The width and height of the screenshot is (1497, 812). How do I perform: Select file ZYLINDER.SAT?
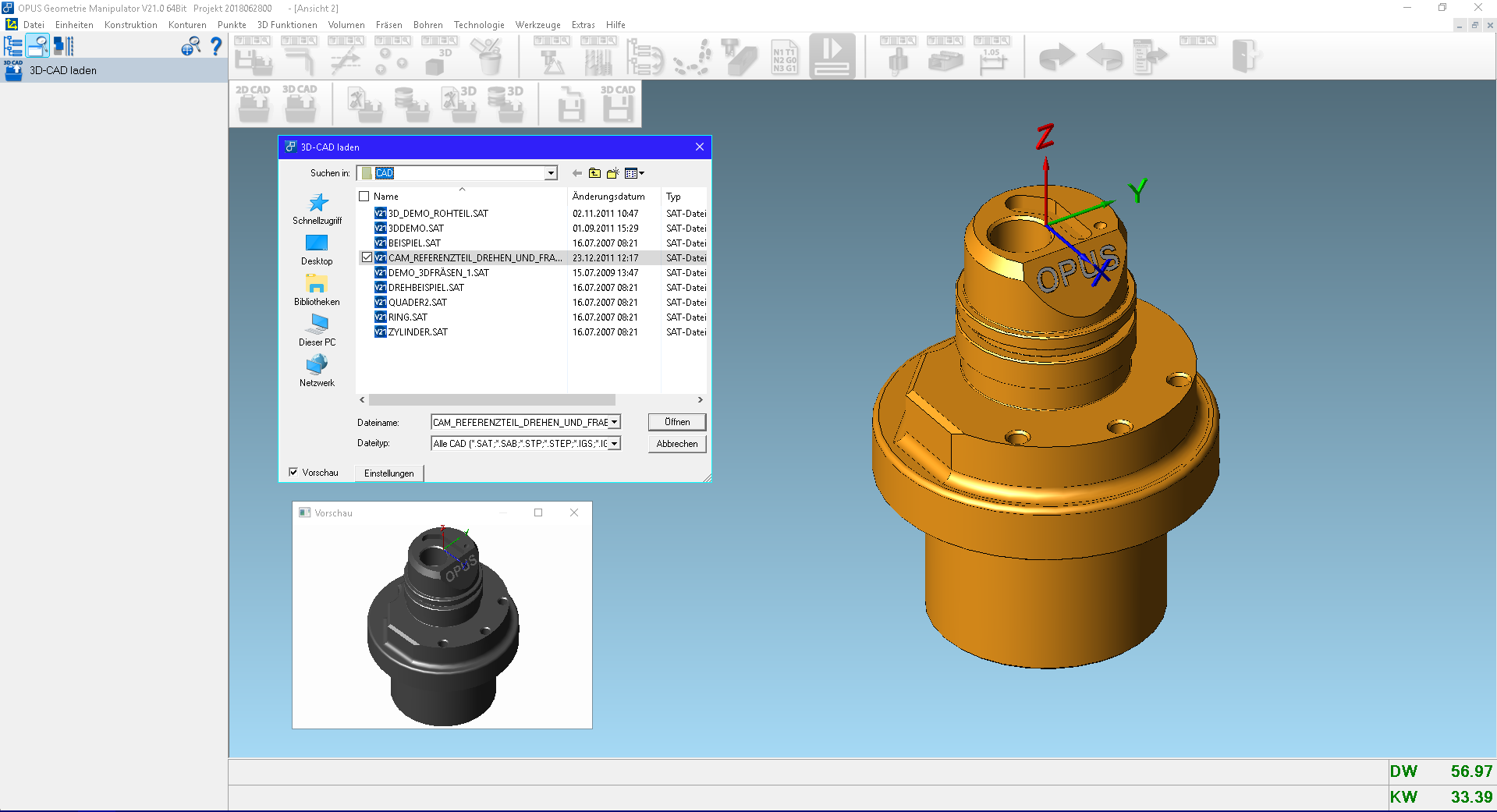click(418, 332)
